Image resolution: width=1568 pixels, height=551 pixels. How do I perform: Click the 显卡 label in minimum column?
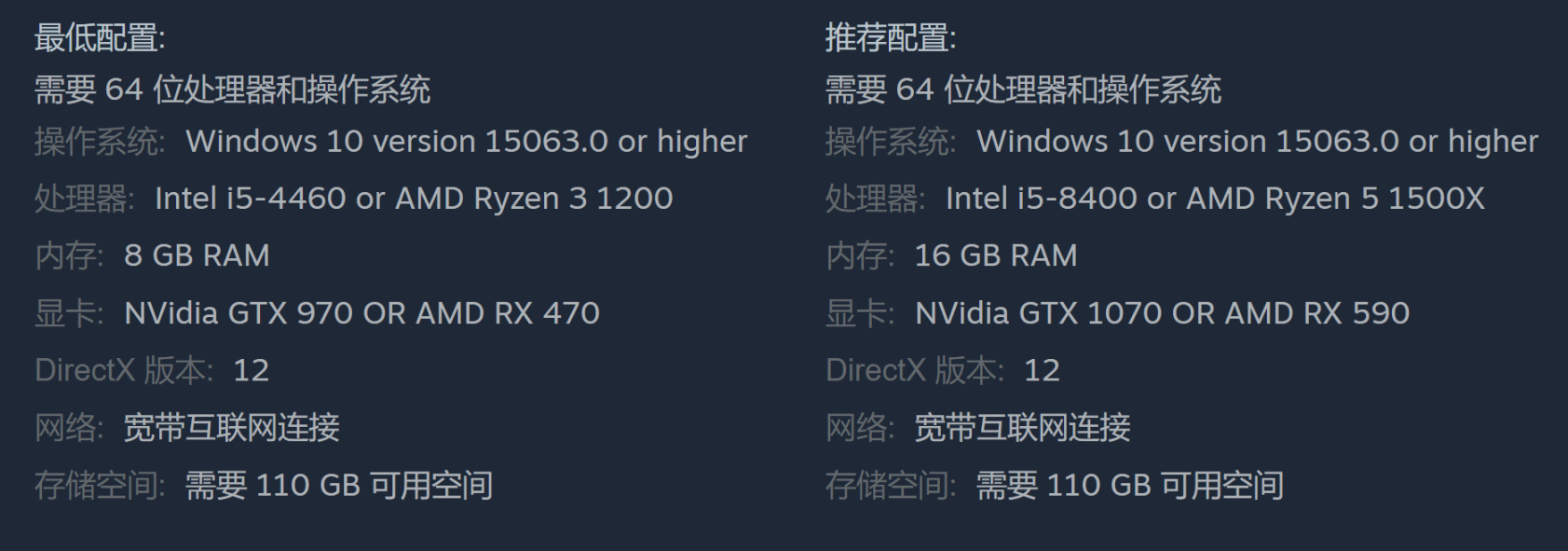[x=68, y=313]
